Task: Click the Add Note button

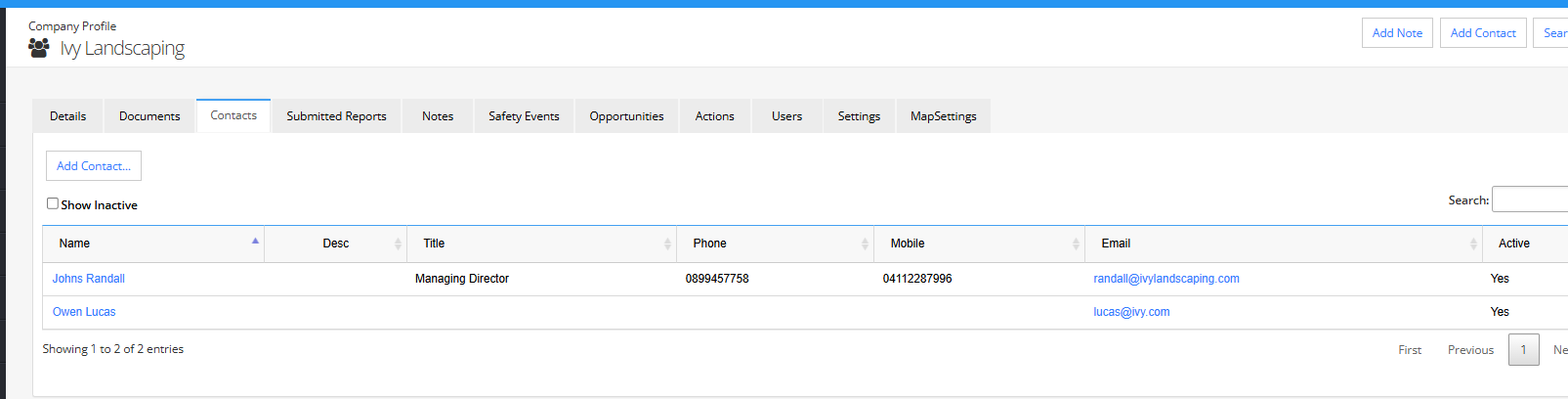Action: (1397, 32)
